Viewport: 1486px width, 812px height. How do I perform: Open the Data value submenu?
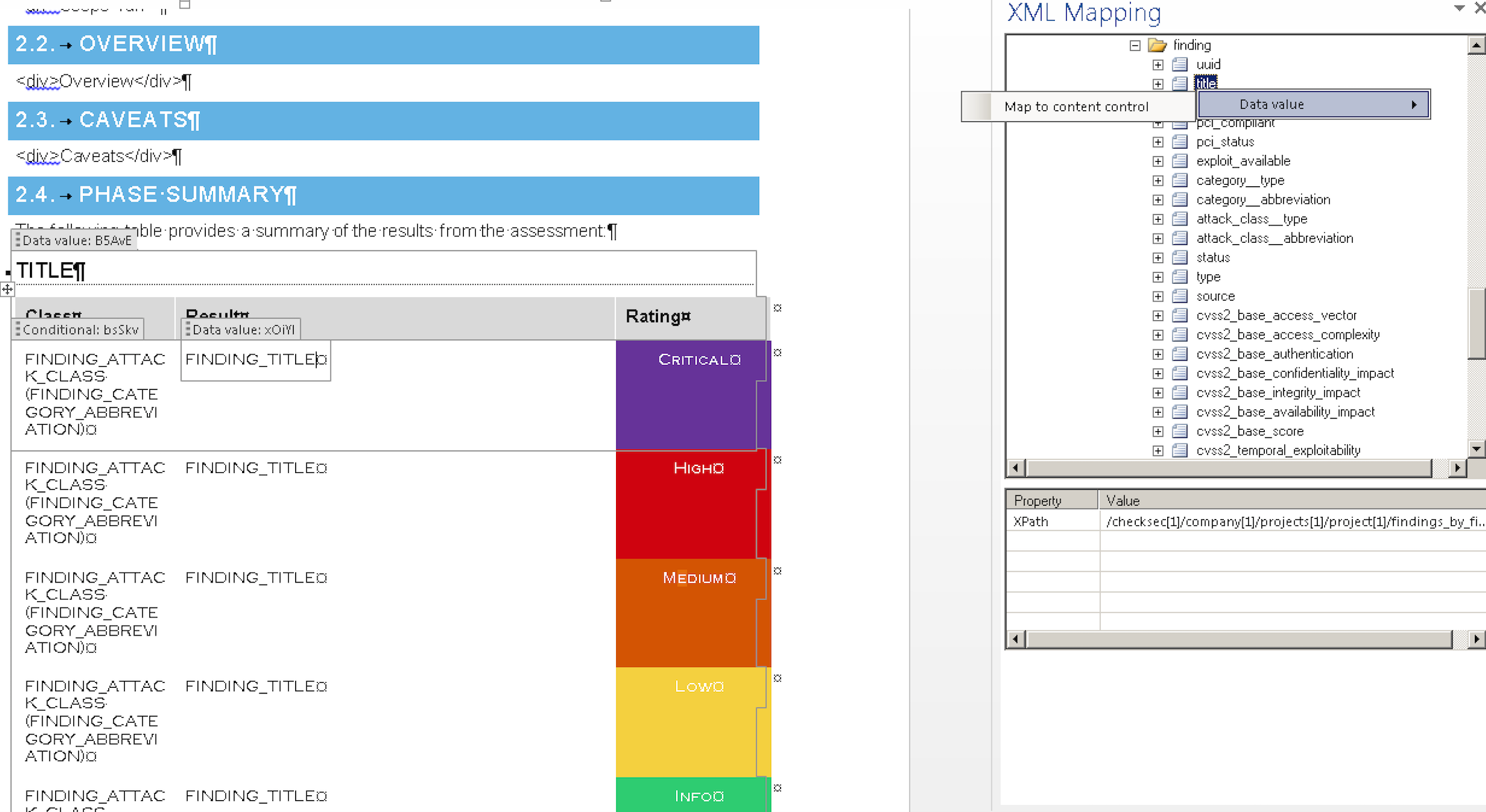[x=1314, y=105]
